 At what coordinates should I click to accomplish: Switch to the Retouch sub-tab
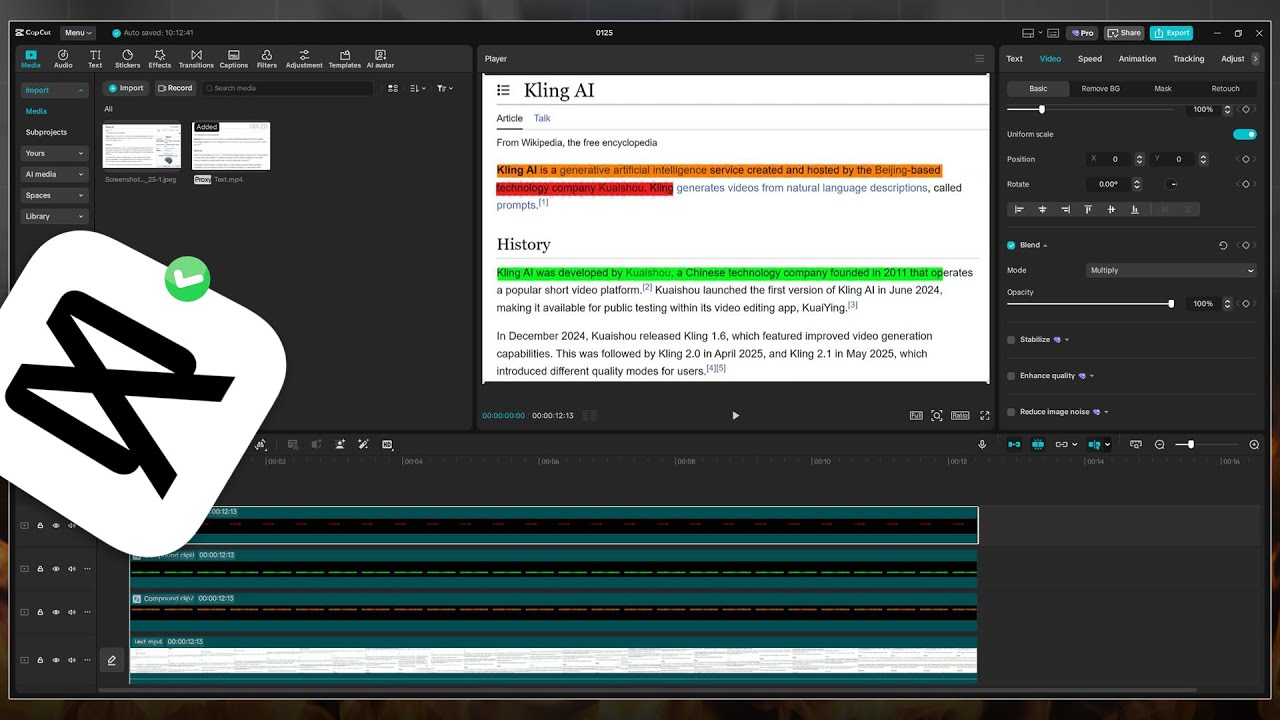1225,88
